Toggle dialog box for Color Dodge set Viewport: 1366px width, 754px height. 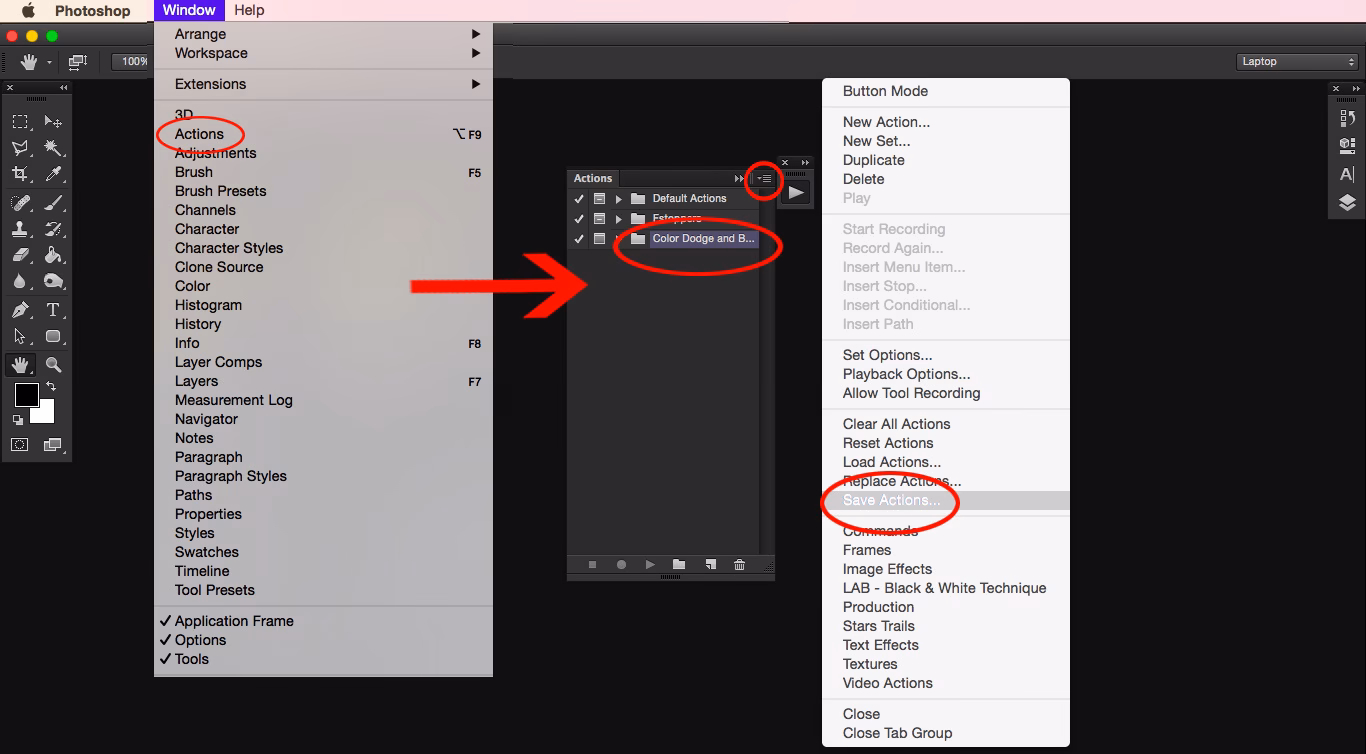pyautogui.click(x=599, y=239)
